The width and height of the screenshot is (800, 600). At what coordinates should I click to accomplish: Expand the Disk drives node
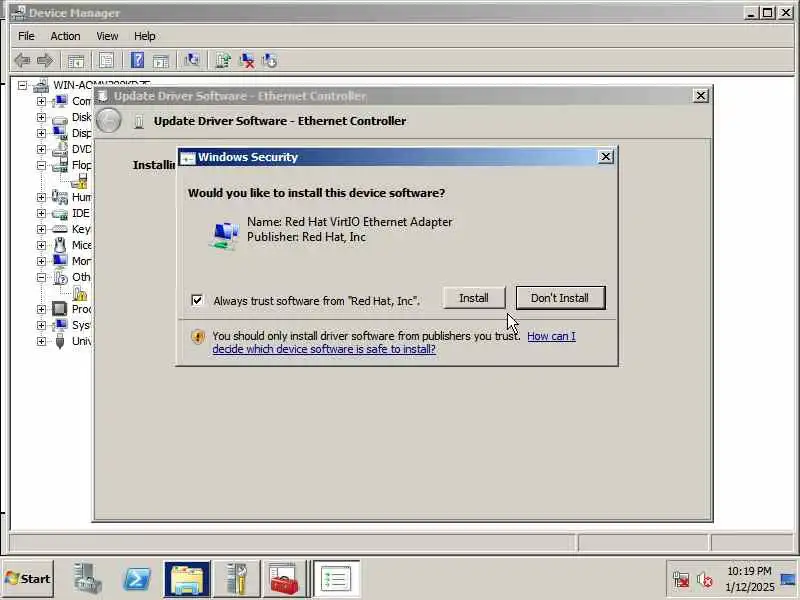(x=41, y=117)
